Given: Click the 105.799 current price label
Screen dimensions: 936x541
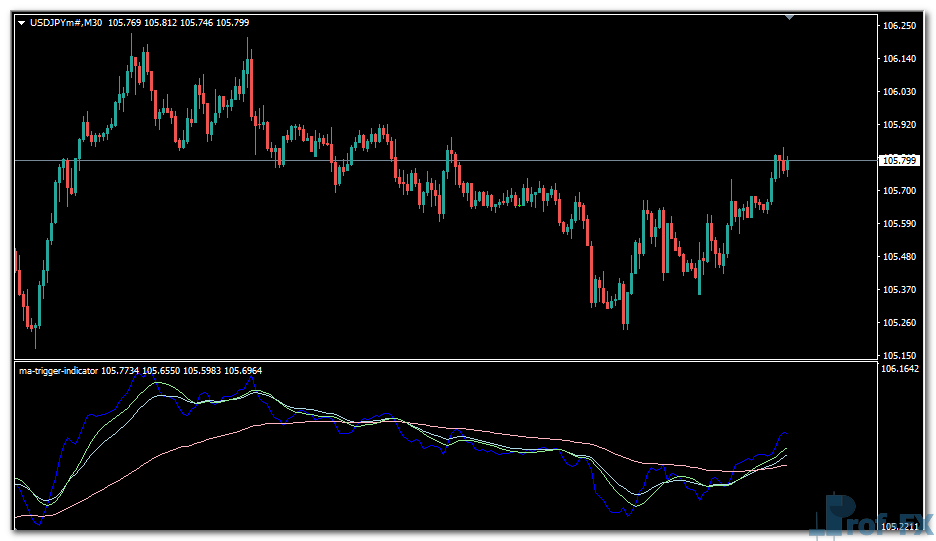Looking at the screenshot, I should 898,160.
